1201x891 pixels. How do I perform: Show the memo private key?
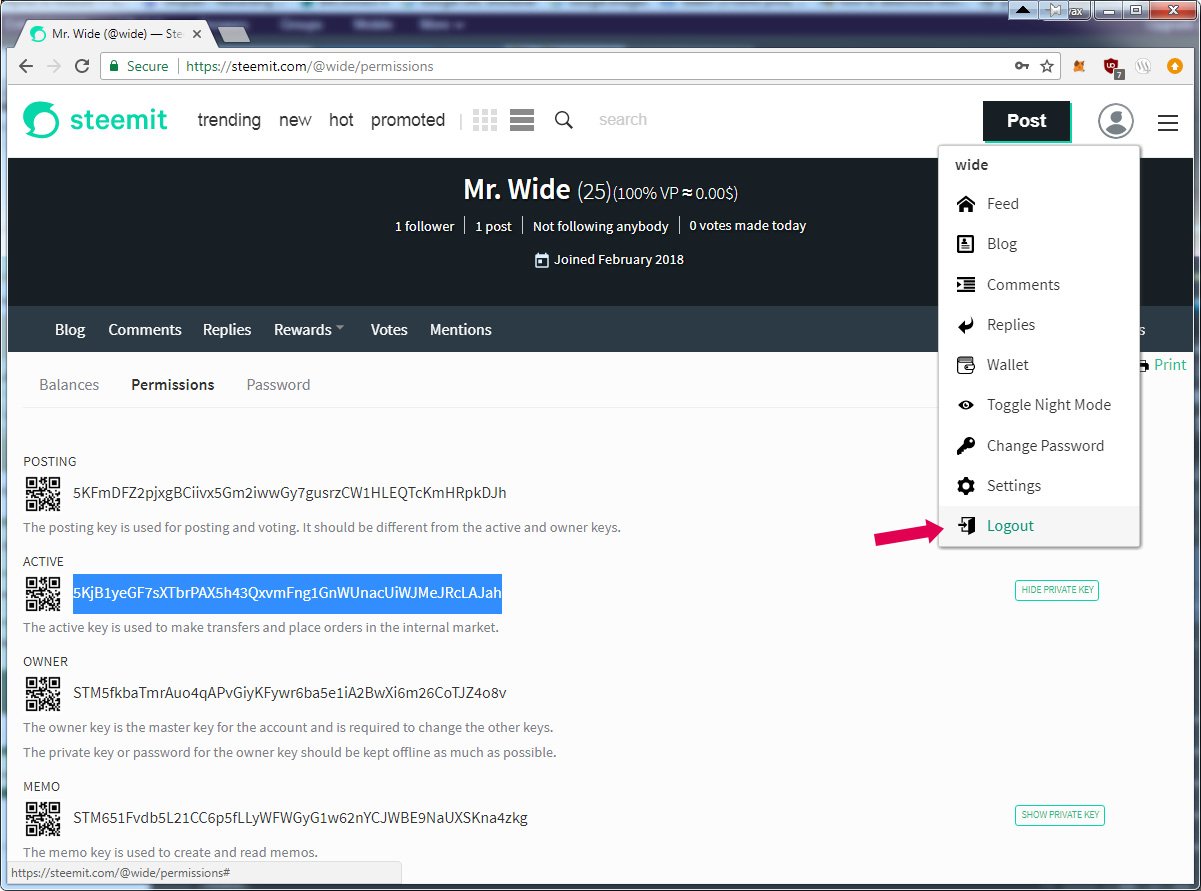(1060, 815)
